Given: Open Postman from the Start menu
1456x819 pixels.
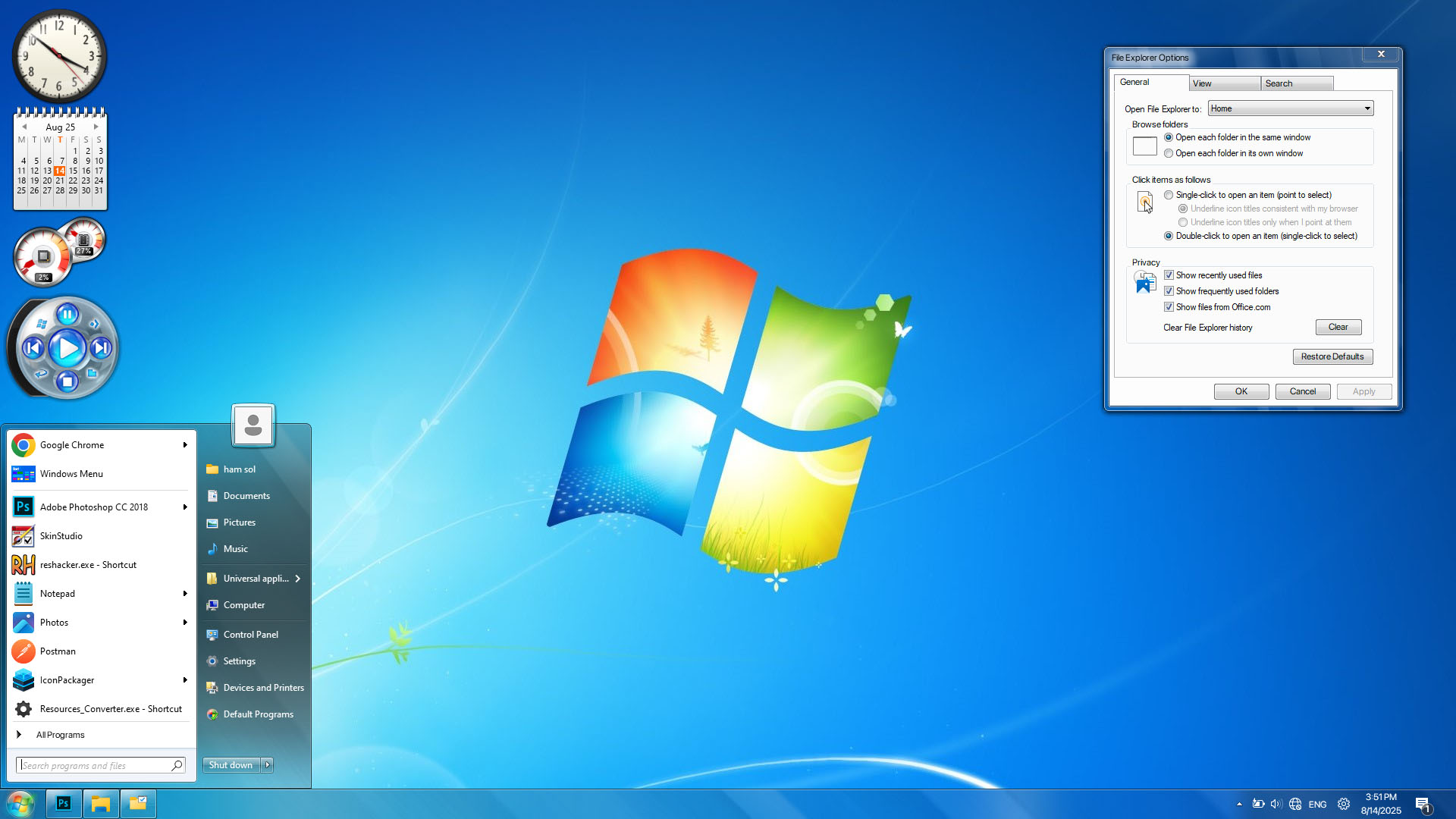Looking at the screenshot, I should coord(58,651).
